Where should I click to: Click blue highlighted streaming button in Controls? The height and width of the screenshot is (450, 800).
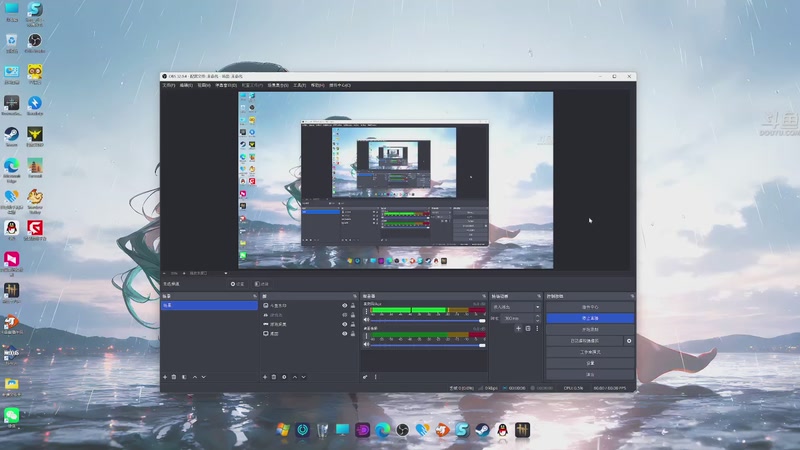pos(590,318)
